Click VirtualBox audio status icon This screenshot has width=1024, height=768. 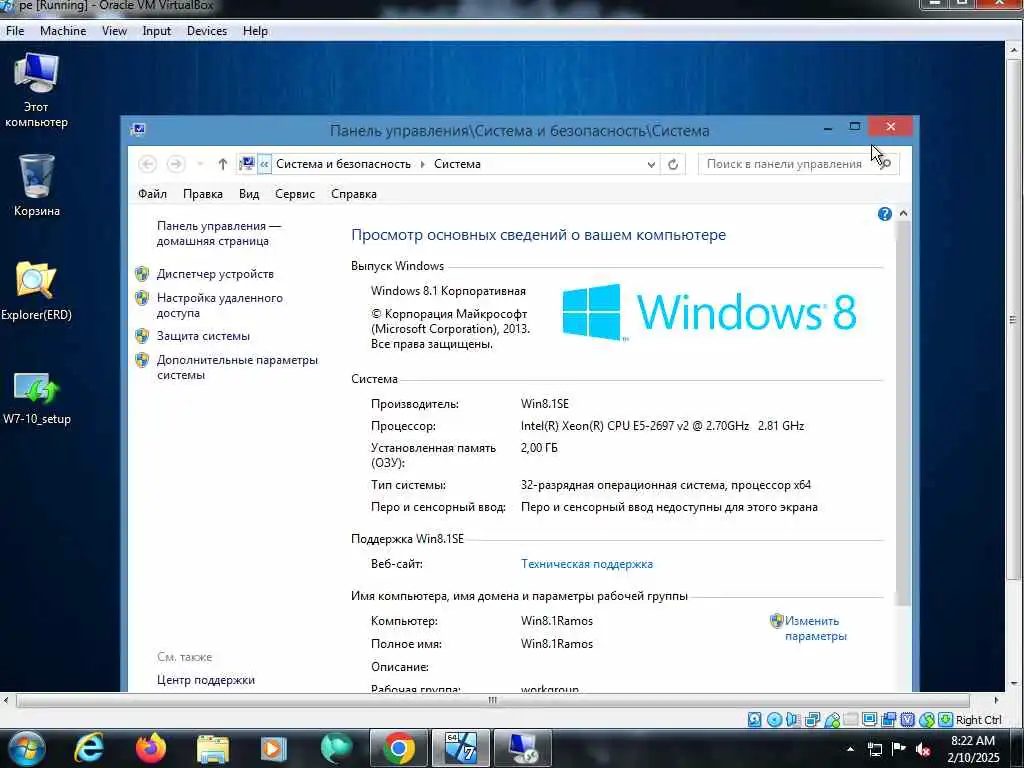coord(793,720)
